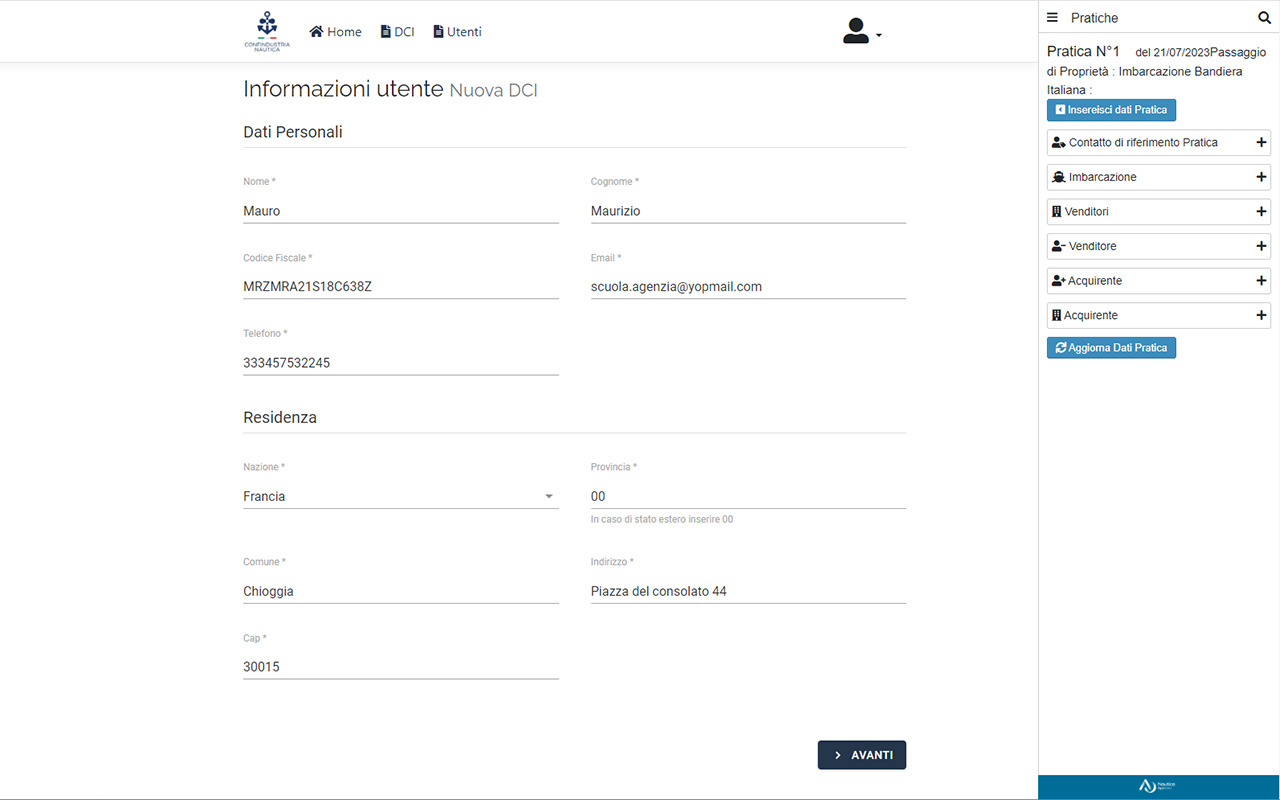Click the person-plus icon beside Acquirente

pos(1059,281)
